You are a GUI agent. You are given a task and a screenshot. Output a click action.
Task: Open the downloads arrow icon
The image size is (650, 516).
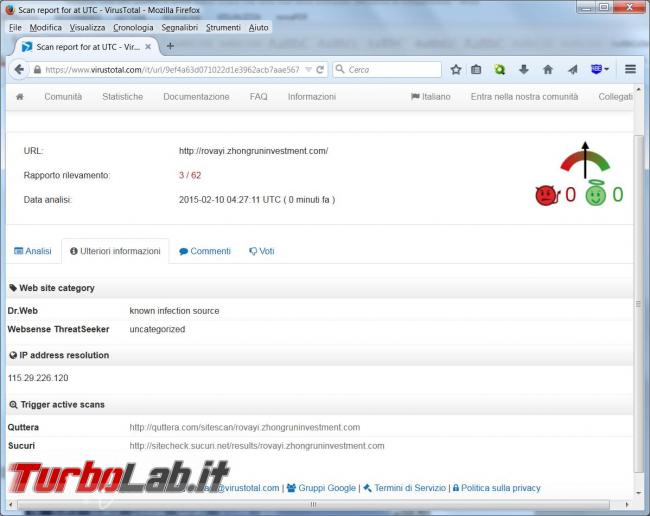coord(524,70)
